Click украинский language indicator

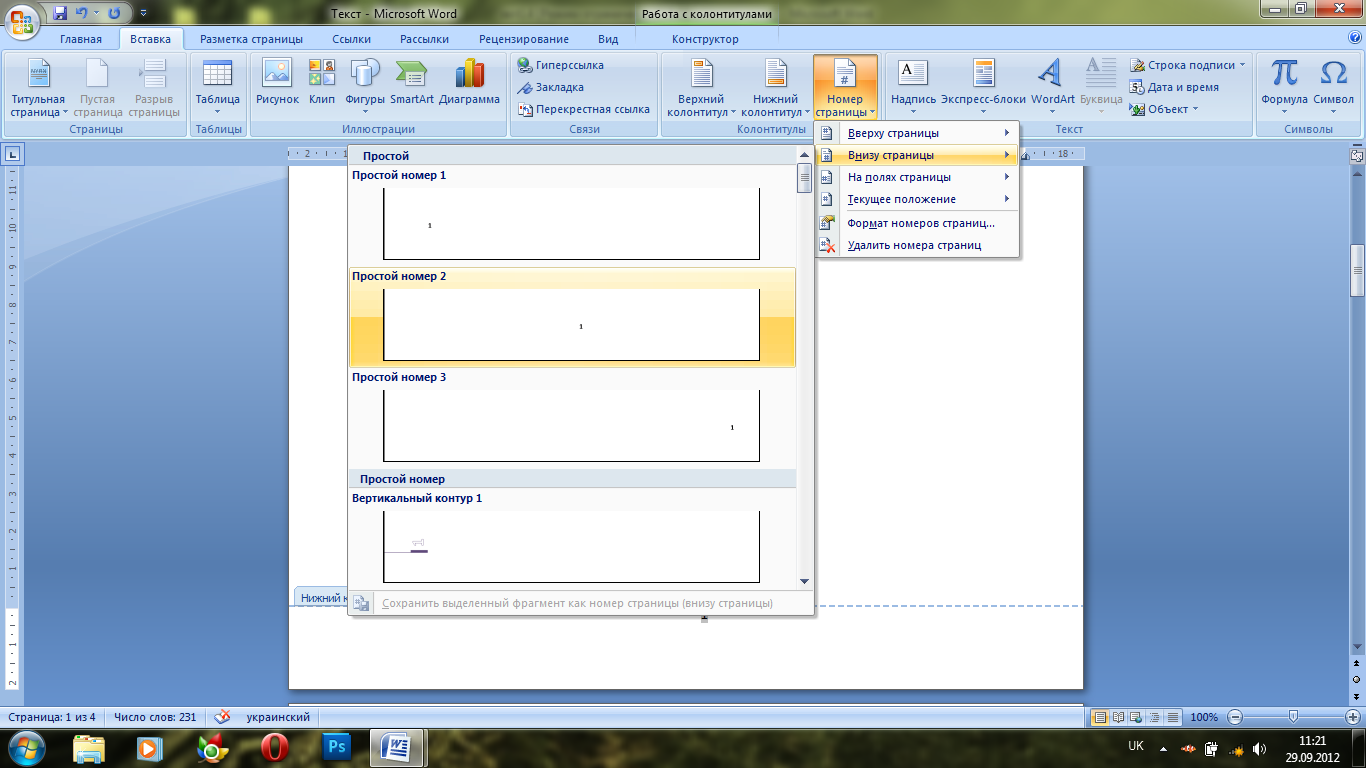tap(278, 717)
